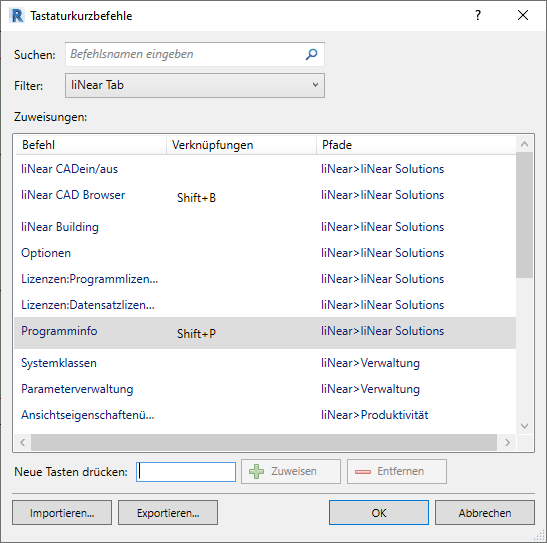Confirm with the OK button
Viewport: 547px width, 543px height.
click(379, 513)
